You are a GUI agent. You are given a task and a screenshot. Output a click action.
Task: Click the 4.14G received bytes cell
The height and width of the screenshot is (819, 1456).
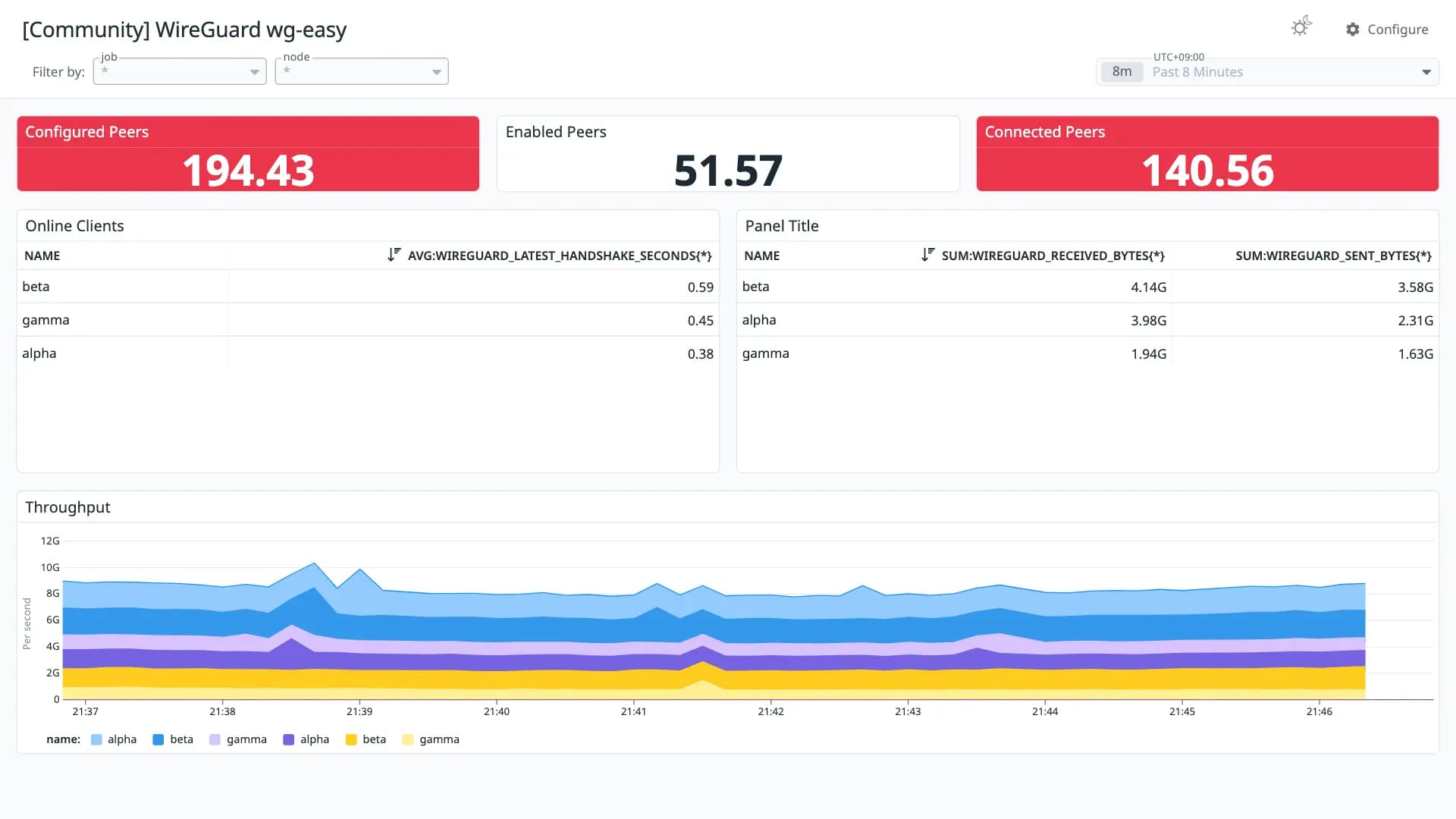1148,287
